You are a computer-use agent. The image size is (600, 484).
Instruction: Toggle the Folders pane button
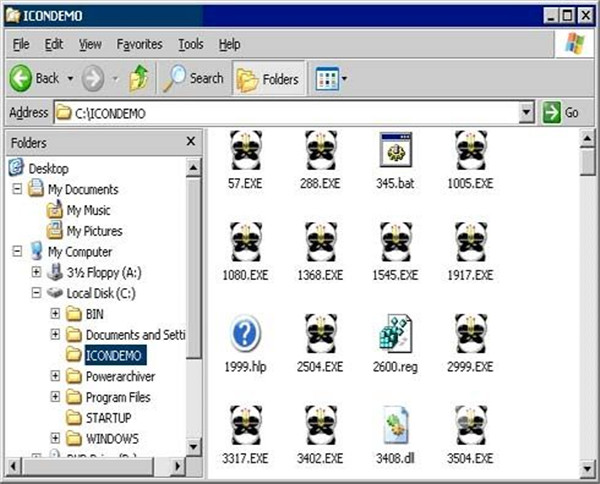267,78
